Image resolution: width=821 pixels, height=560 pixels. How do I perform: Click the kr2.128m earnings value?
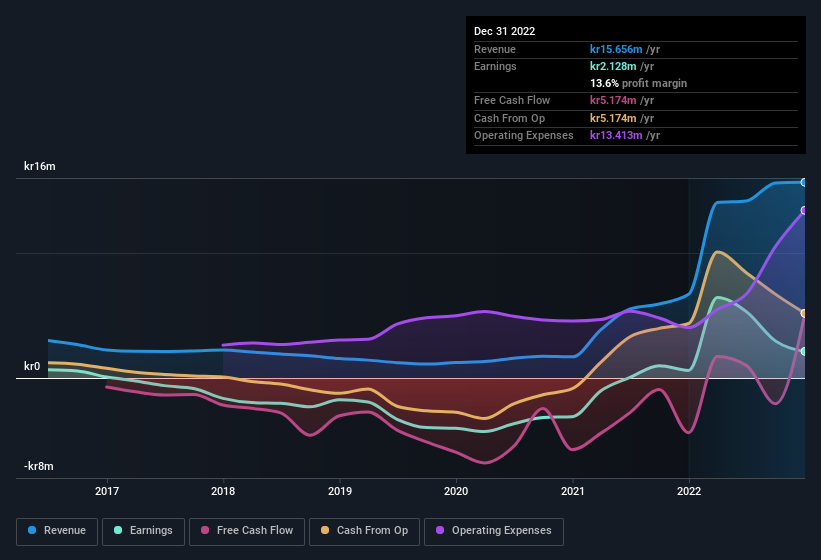point(613,66)
